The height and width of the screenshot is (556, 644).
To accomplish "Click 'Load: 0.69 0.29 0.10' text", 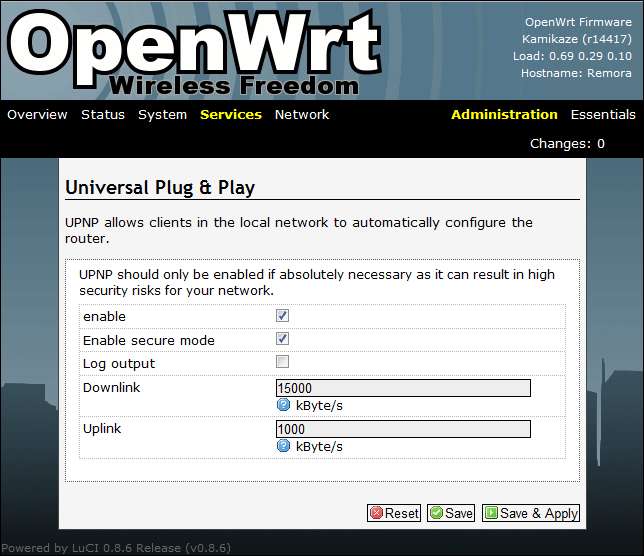I will pyautogui.click(x=572, y=56).
